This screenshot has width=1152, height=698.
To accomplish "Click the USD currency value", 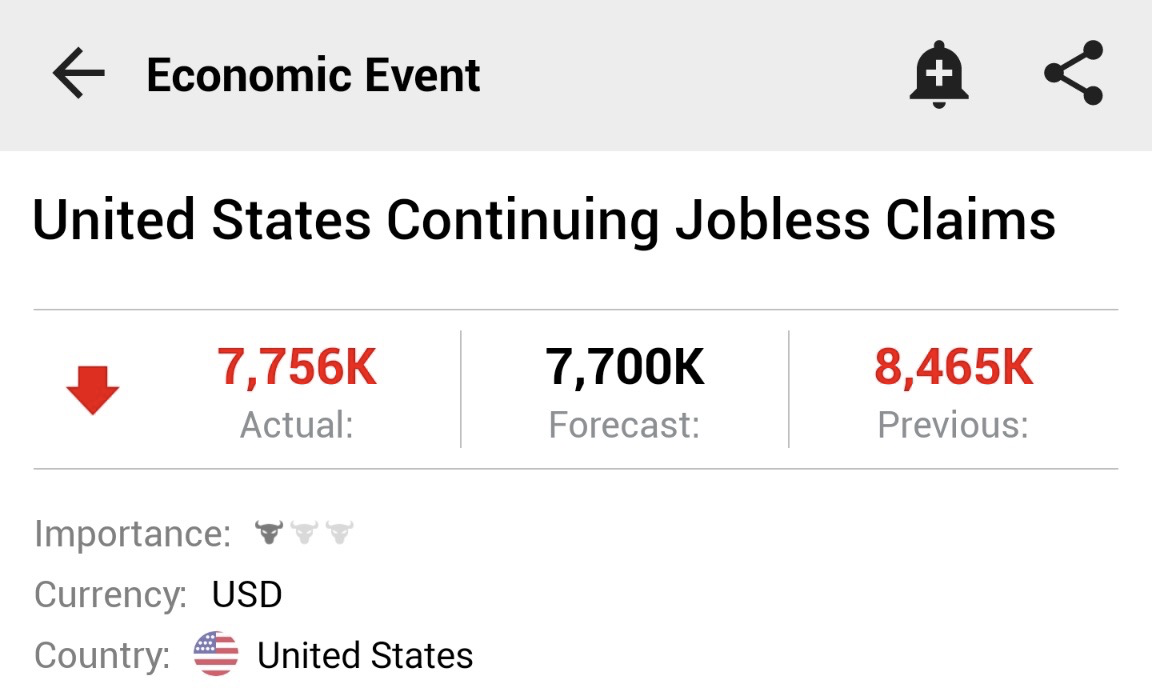I will pos(247,594).
